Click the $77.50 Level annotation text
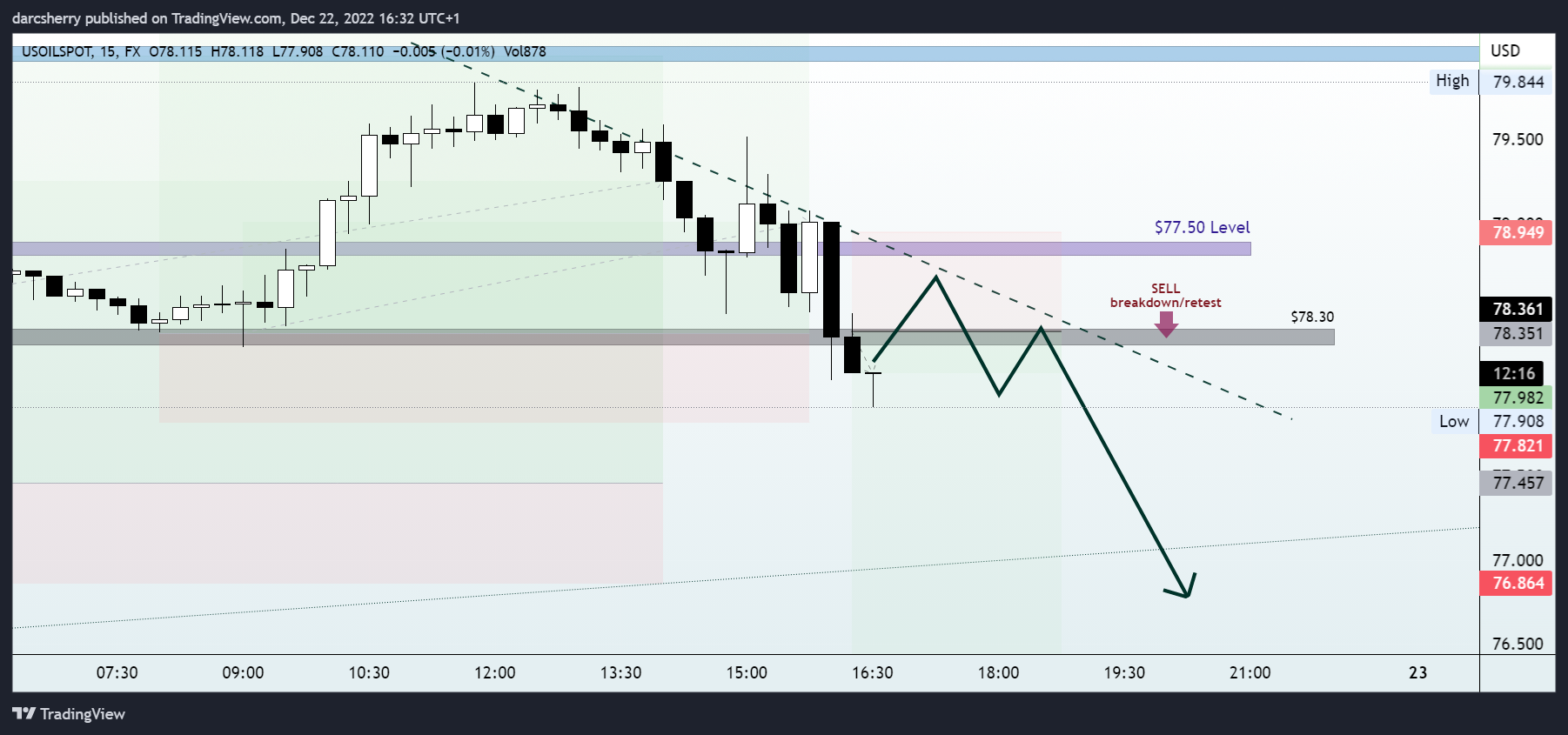Screen dimensions: 1568x735 tap(1202, 227)
